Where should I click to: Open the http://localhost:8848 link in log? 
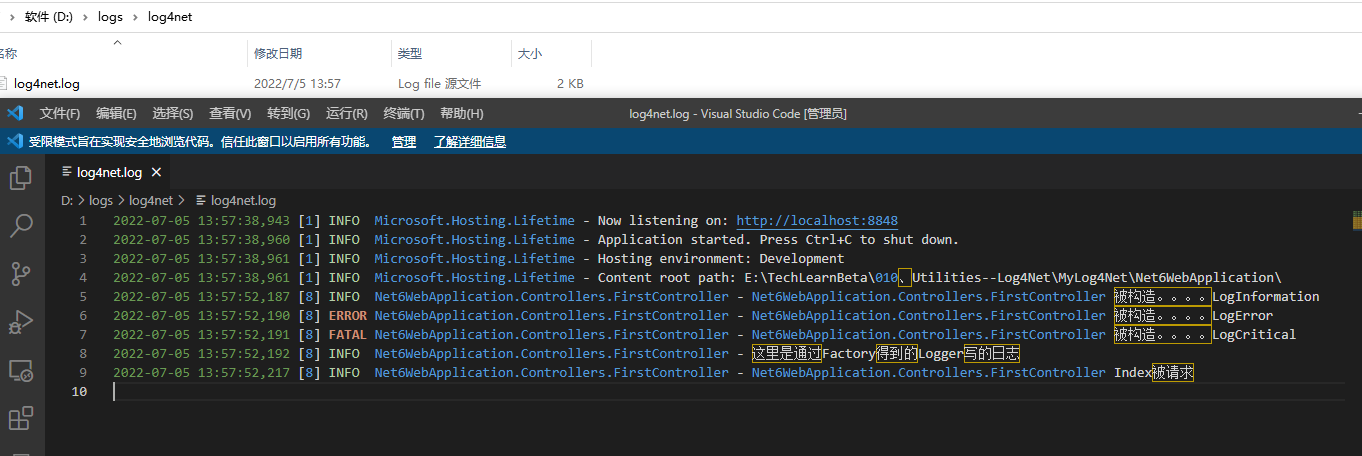tap(817, 221)
